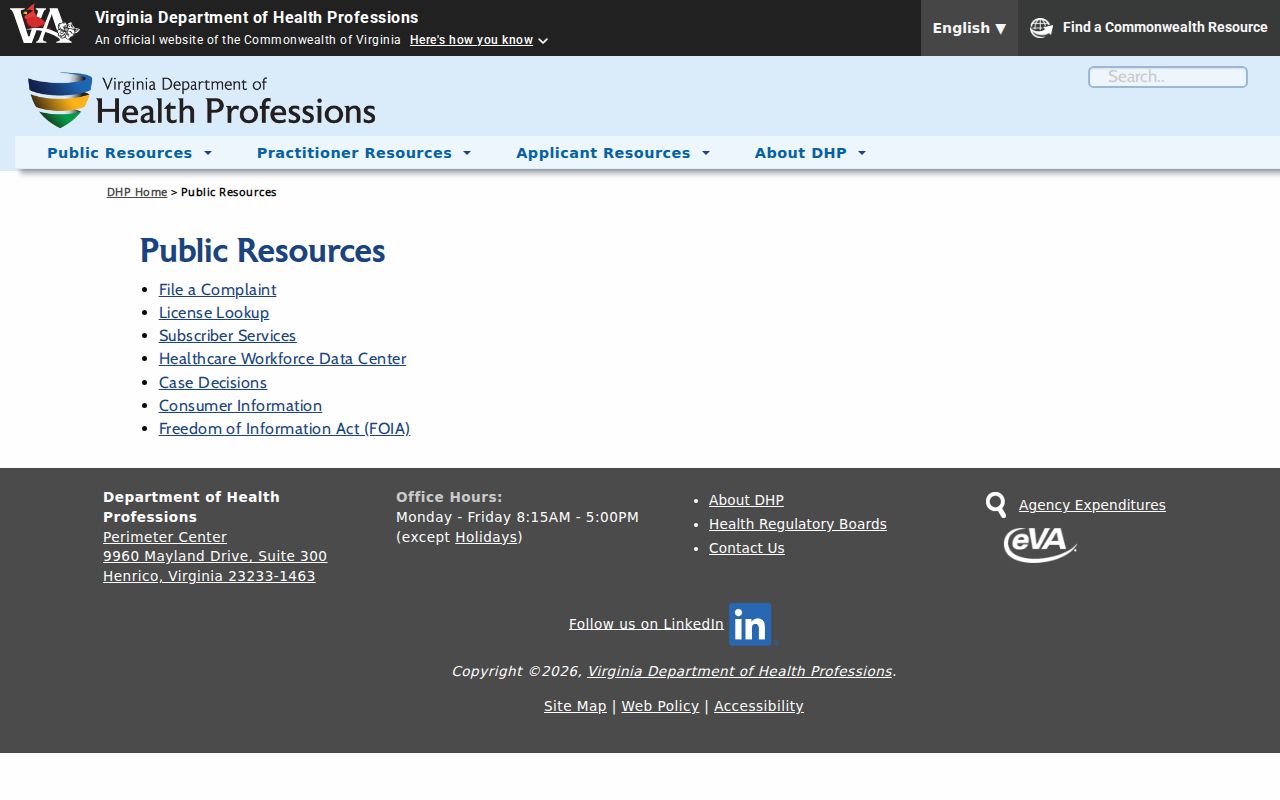Open the Site Map link
Image resolution: width=1280 pixels, height=800 pixels.
click(575, 706)
